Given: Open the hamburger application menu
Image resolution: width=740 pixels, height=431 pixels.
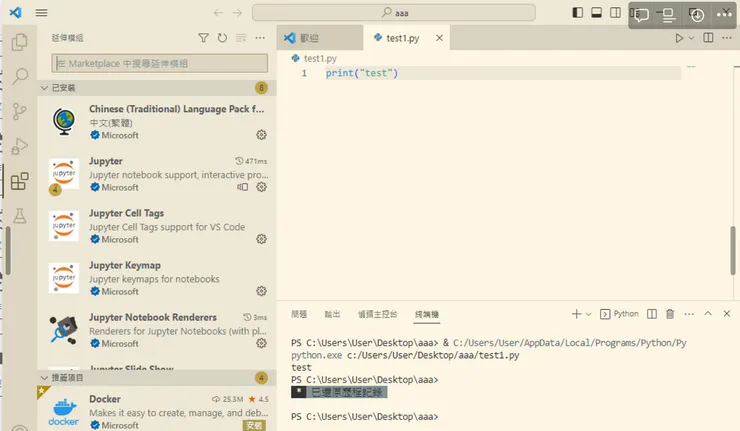Looking at the screenshot, I should (x=42, y=13).
